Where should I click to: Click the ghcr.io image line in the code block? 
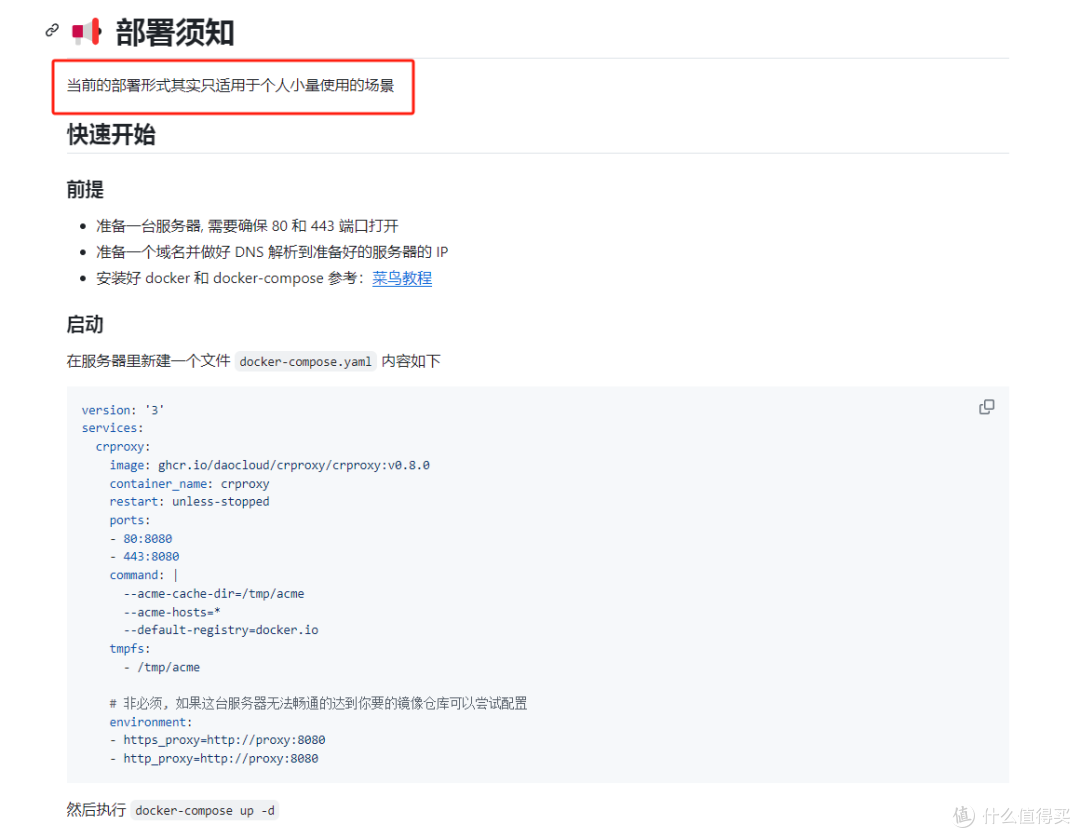(x=269, y=464)
